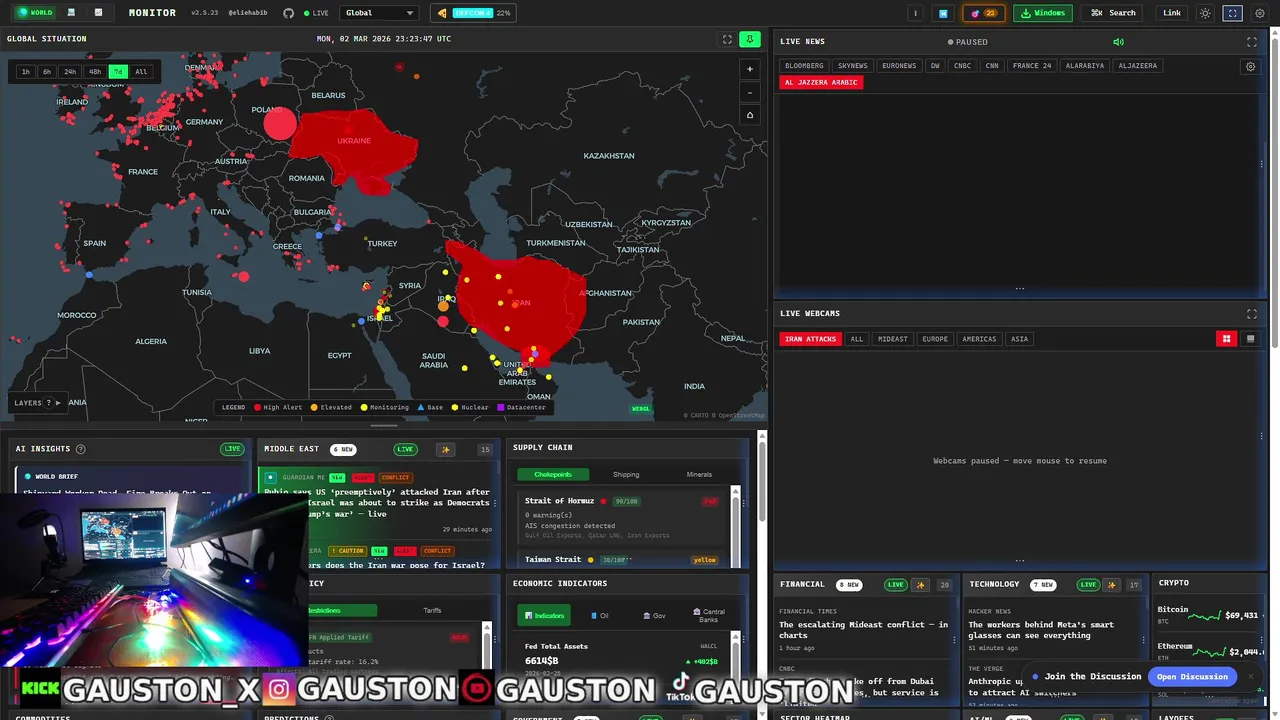The width and height of the screenshot is (1280, 720).
Task: Select the Bloomberg news channel
Action: pos(804,66)
